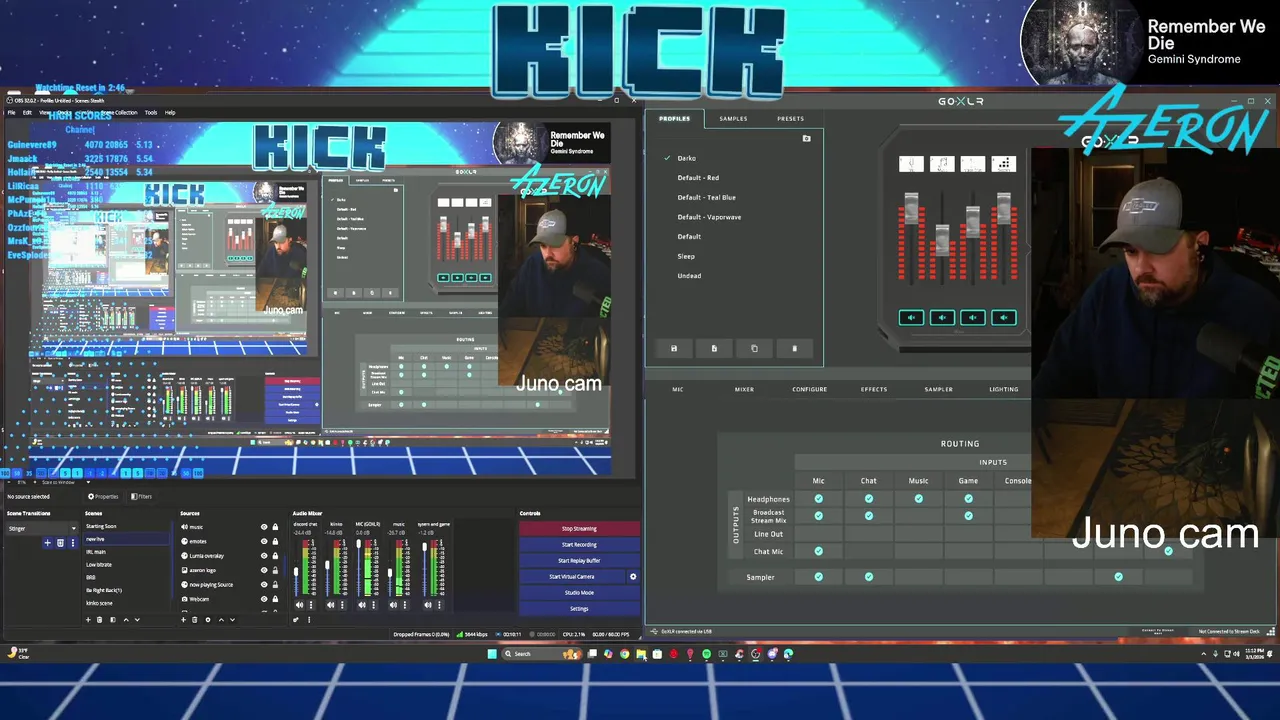Hide the Webcam source
Image resolution: width=1280 pixels, height=720 pixels.
coord(264,599)
